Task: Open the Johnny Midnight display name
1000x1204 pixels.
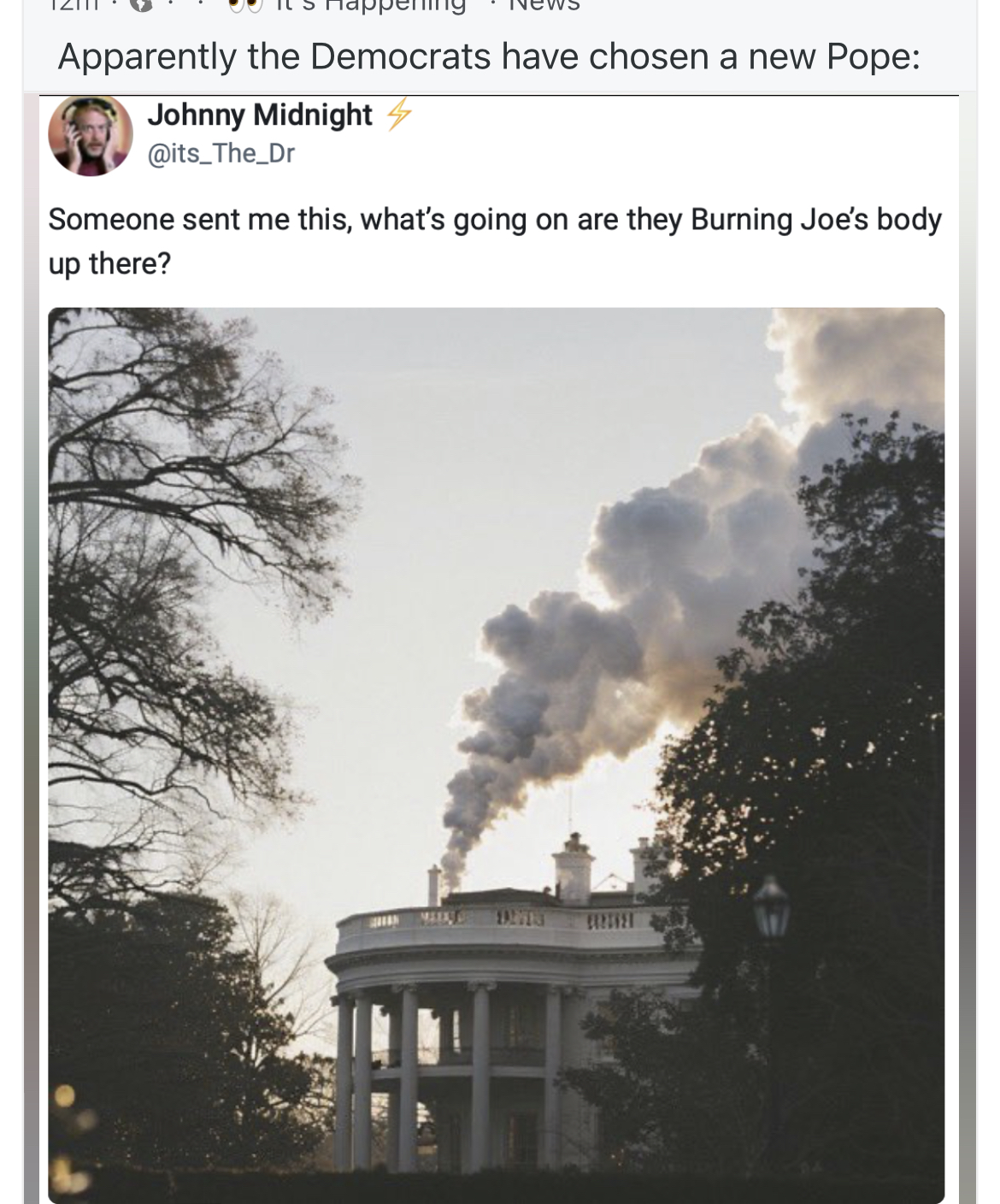Action: 260,115
